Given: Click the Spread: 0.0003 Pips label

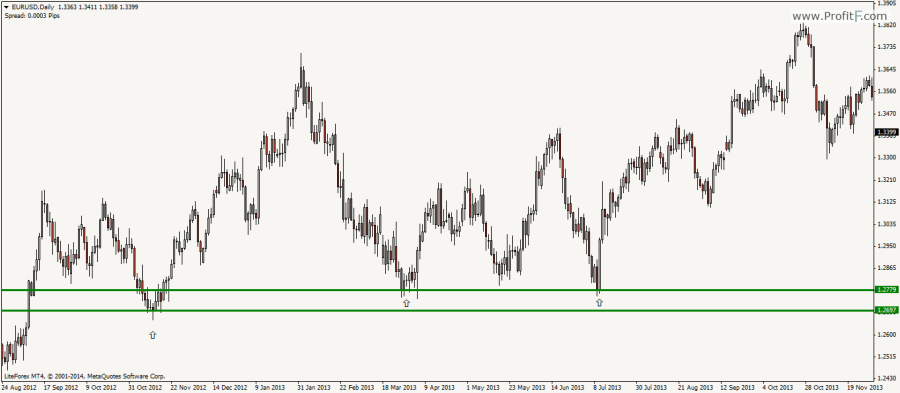Looking at the screenshot, I should tap(32, 15).
